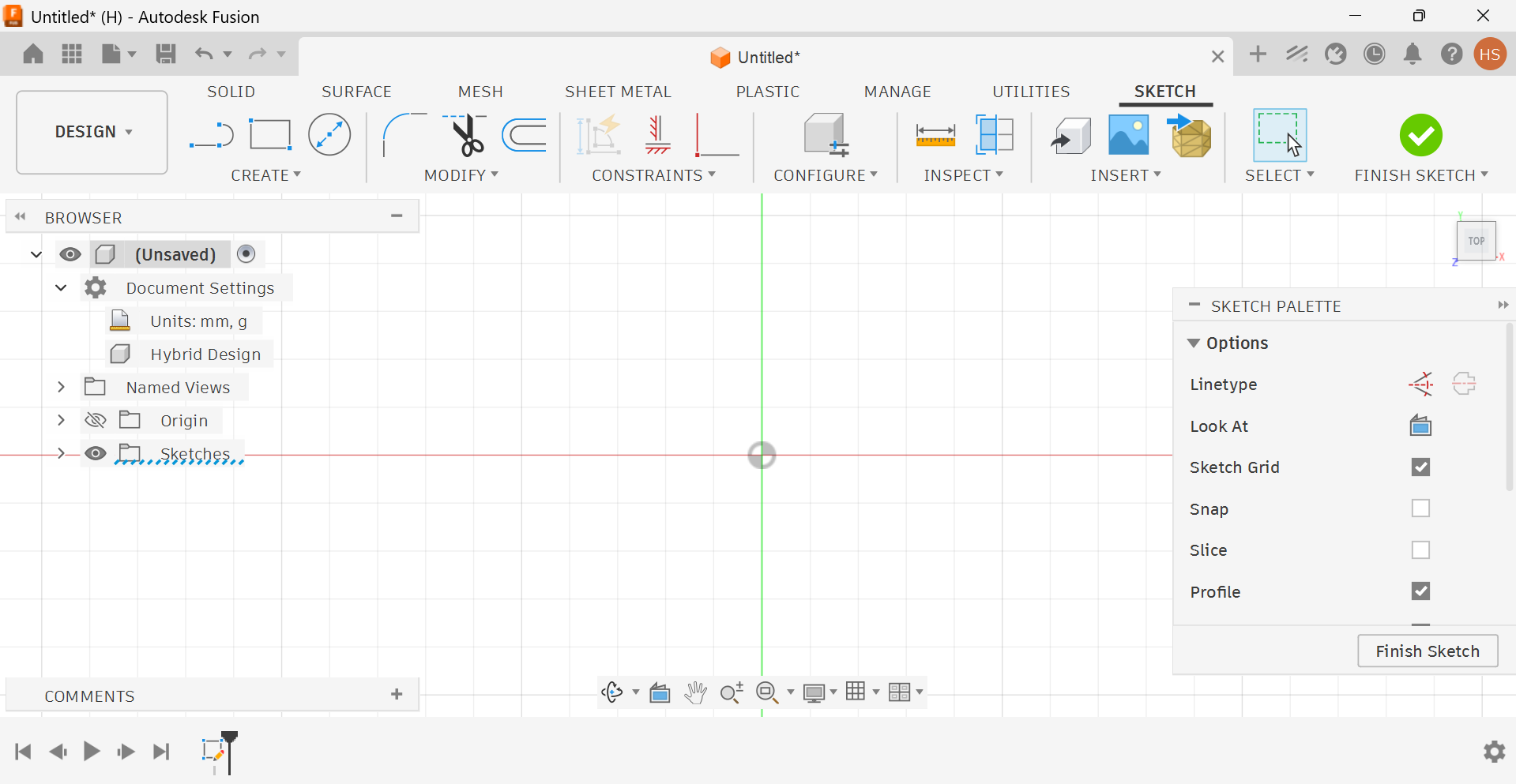The width and height of the screenshot is (1516, 784).
Task: Select the Perpendicular constraint icon
Action: 717,135
